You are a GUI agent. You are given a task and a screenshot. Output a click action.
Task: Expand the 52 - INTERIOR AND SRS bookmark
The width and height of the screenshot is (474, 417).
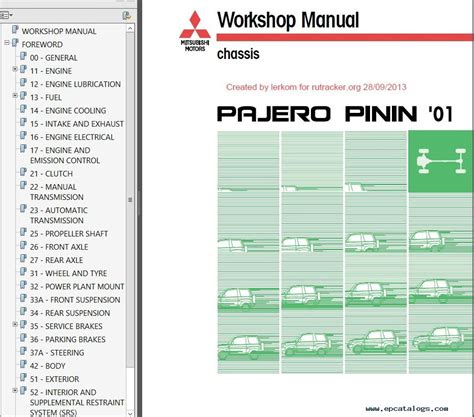point(15,390)
